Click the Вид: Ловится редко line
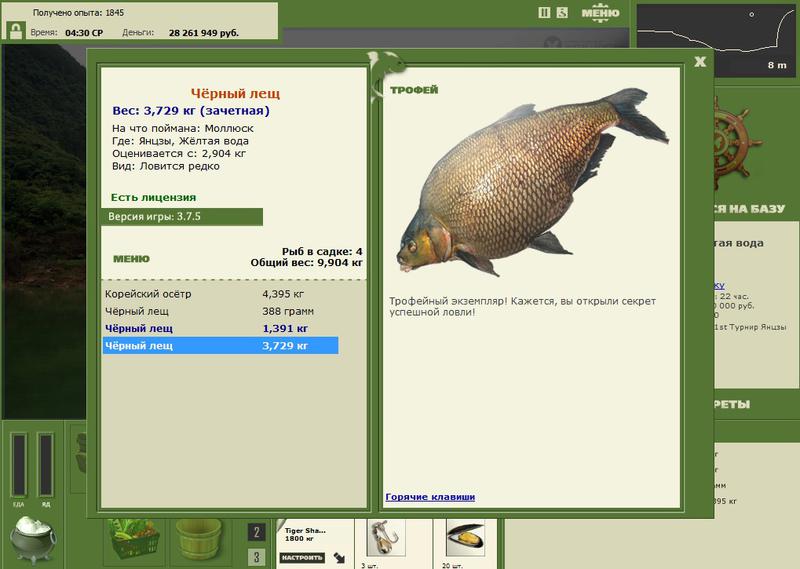This screenshot has height=569, width=800. 166,166
